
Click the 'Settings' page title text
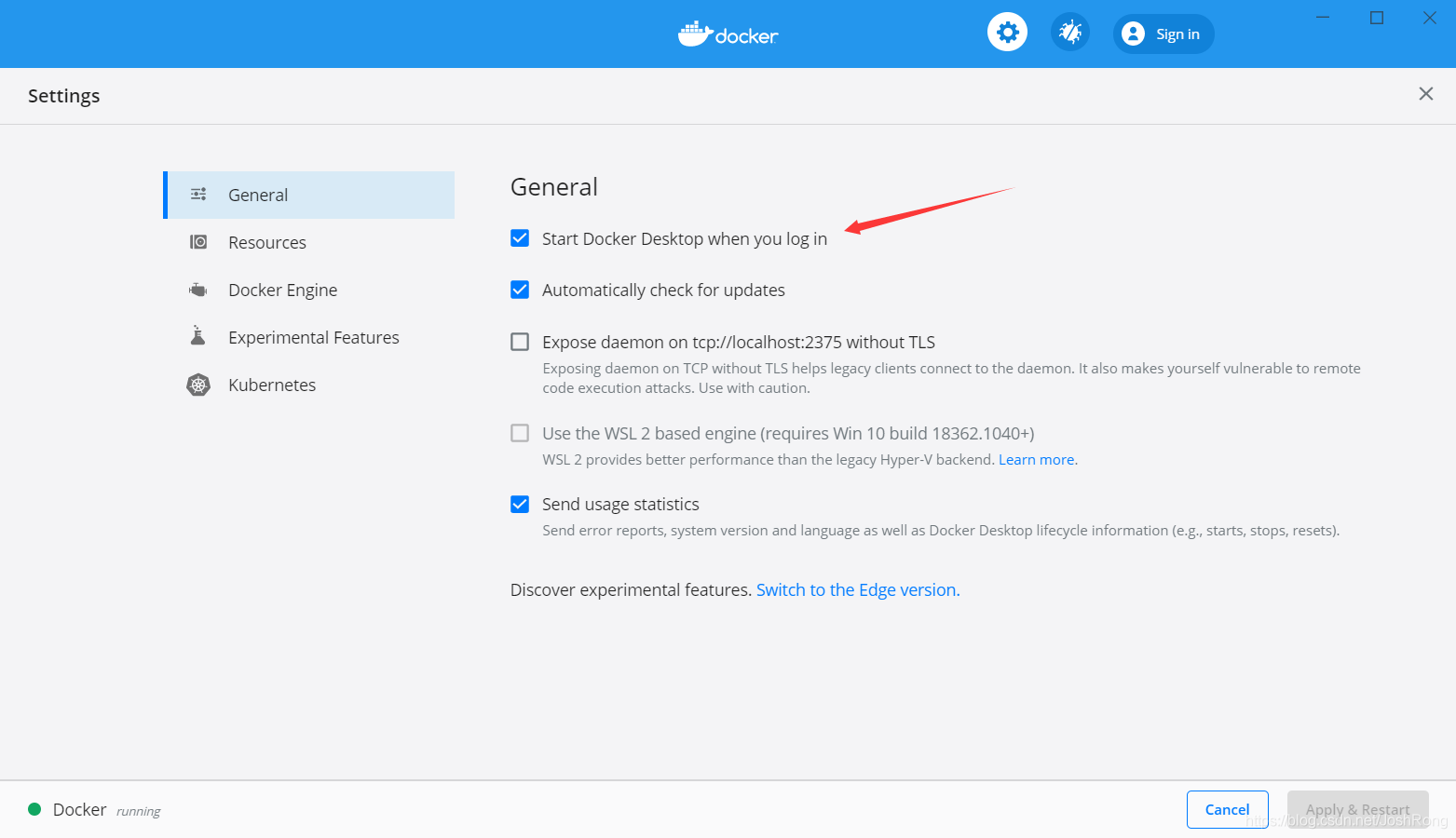[x=63, y=96]
